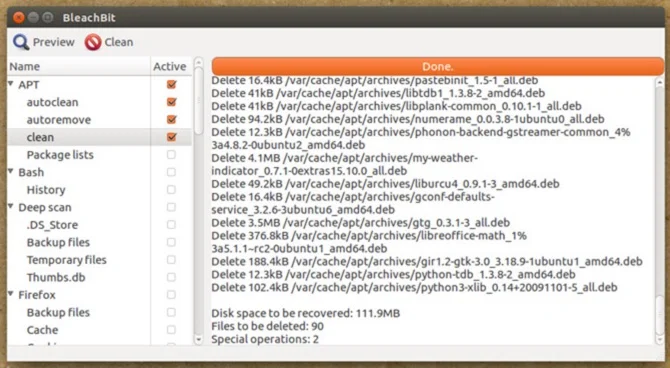The height and width of the screenshot is (368, 670).
Task: Click 'Disk space to be recovered: 111.9MB' line
Action: (x=306, y=313)
